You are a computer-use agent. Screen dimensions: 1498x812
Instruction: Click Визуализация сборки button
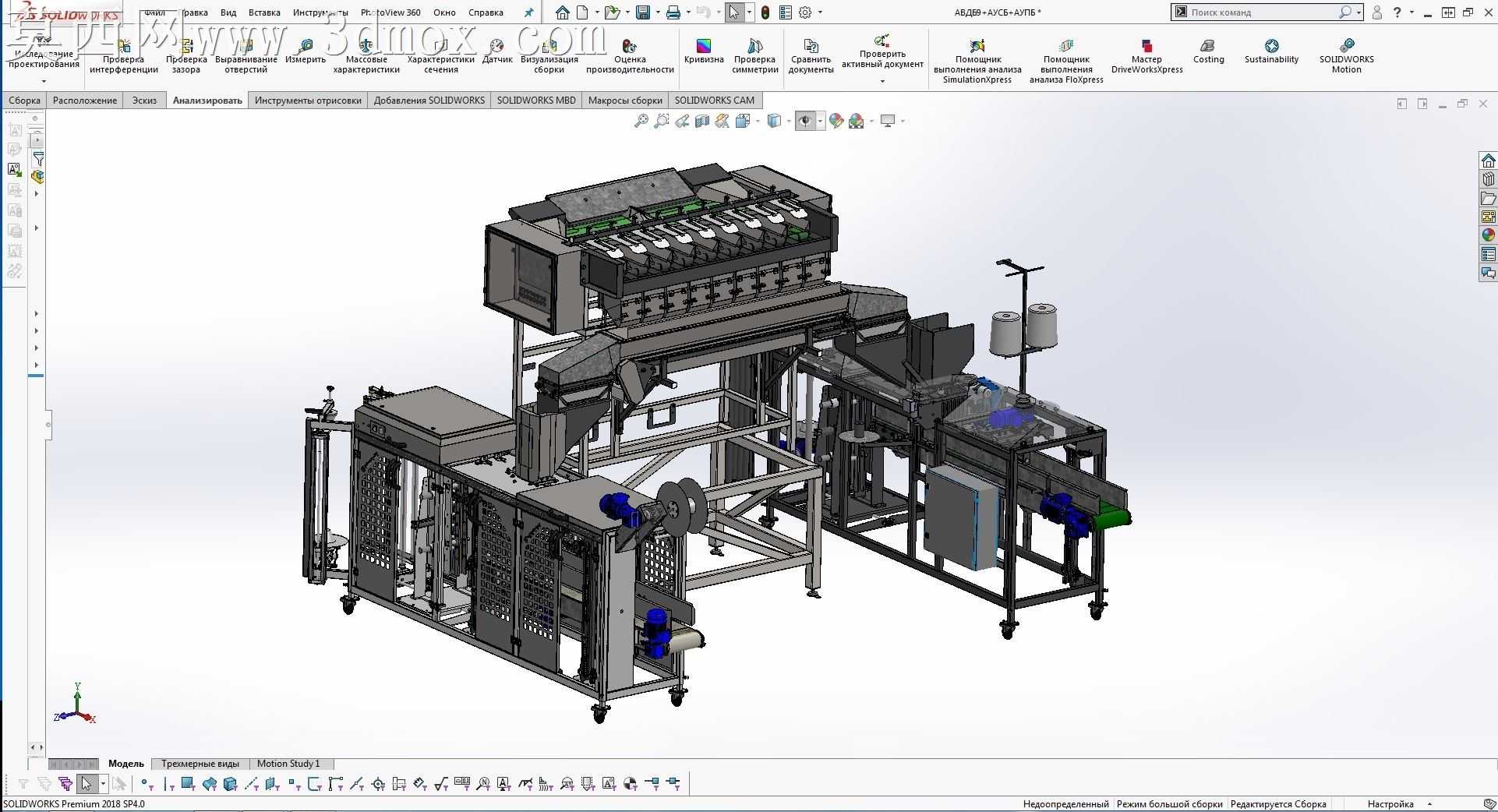coord(549,56)
